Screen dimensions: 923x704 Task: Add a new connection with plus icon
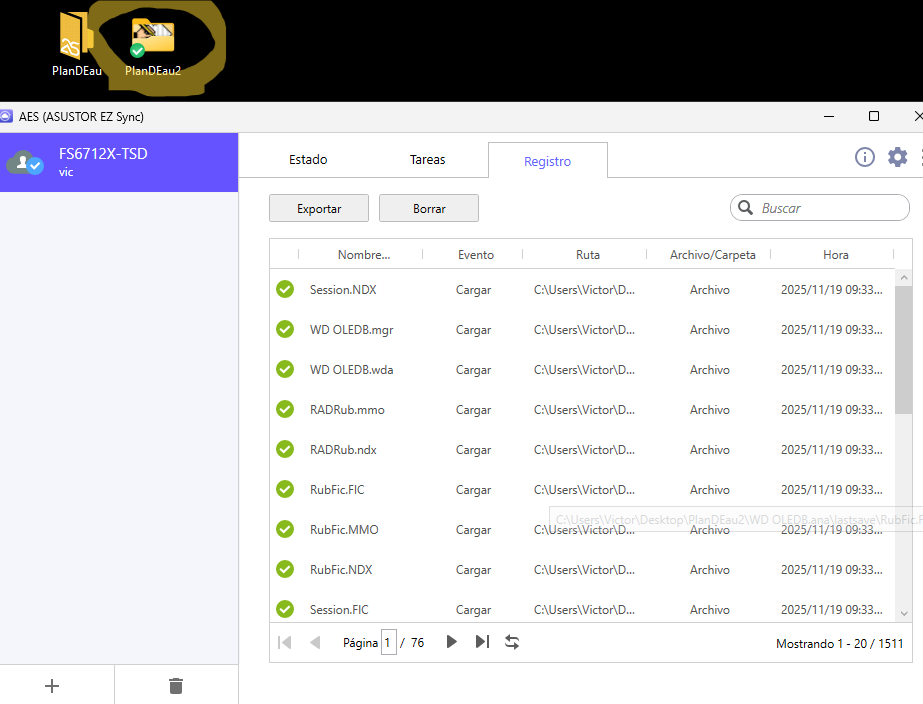[53, 685]
